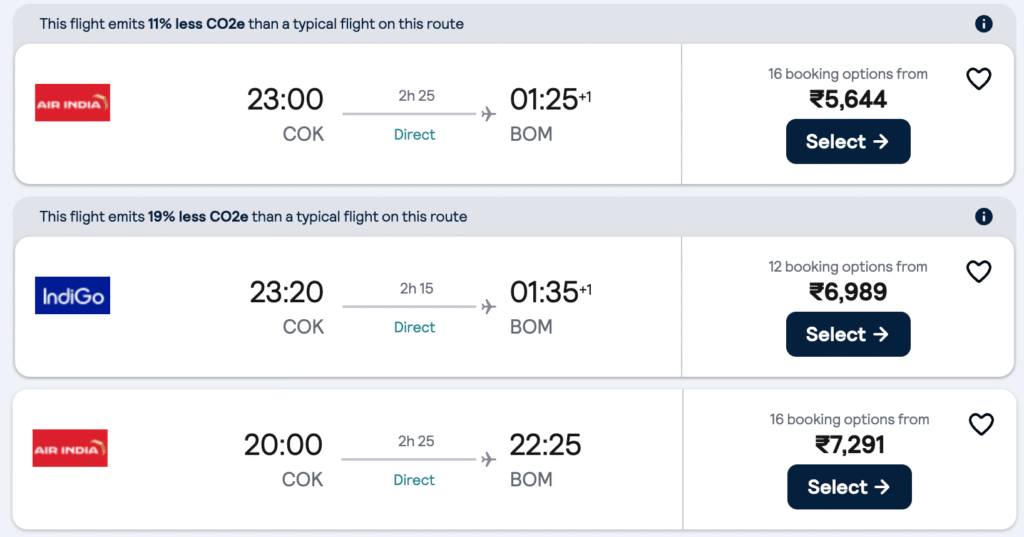Select the ₹7,291 Air India flight
Image resolution: width=1024 pixels, height=537 pixels.
tap(849, 487)
